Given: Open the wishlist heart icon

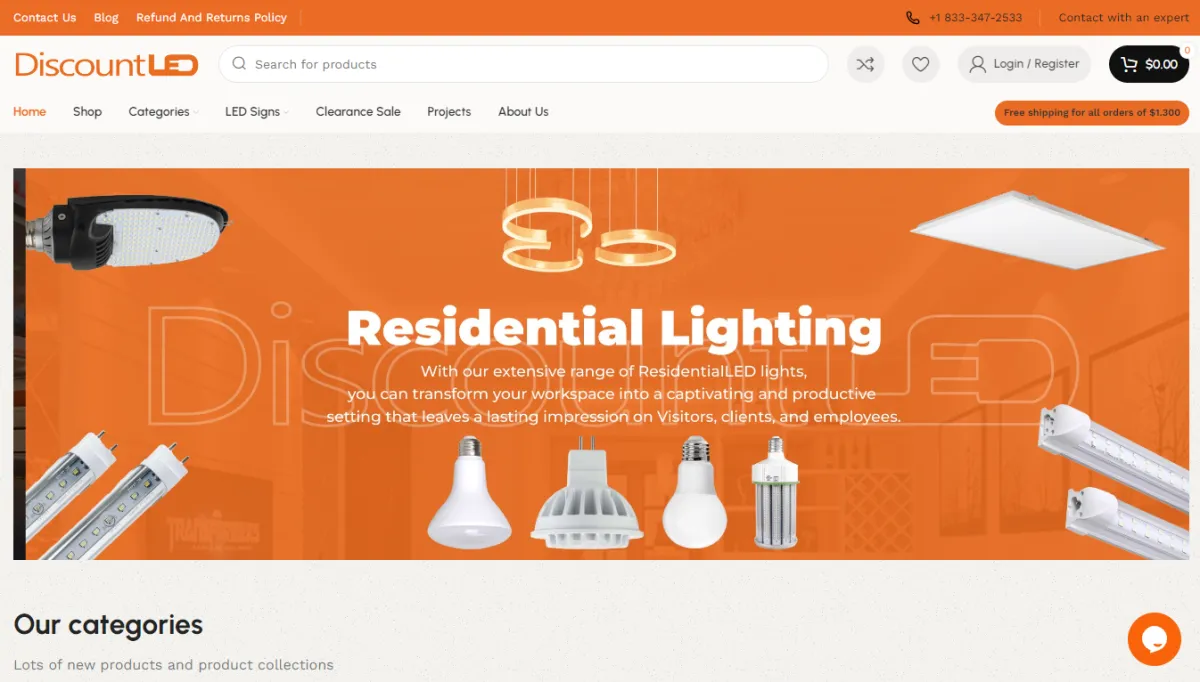Looking at the screenshot, I should 921,64.
